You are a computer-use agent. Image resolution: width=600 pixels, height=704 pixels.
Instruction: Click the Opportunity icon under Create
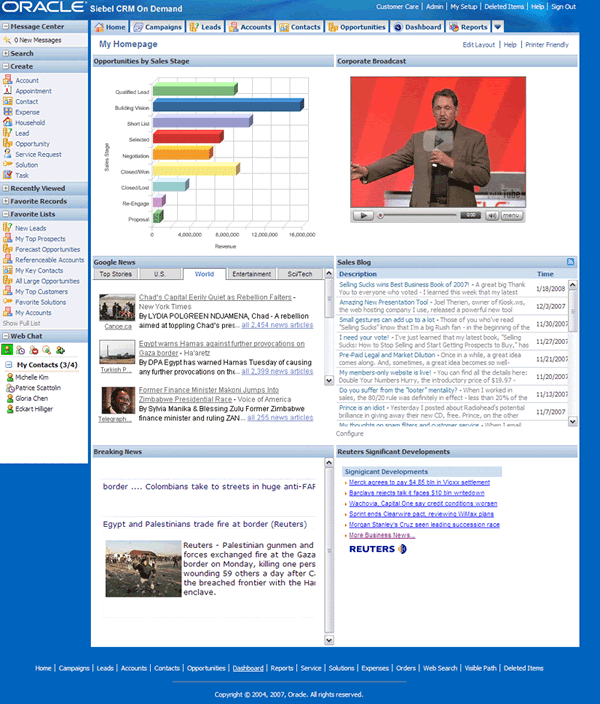pos(8,143)
